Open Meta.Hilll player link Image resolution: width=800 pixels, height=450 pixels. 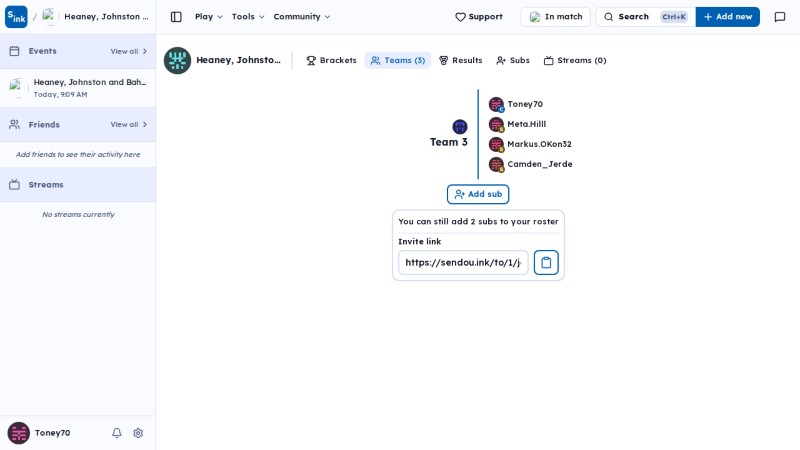pos(527,124)
